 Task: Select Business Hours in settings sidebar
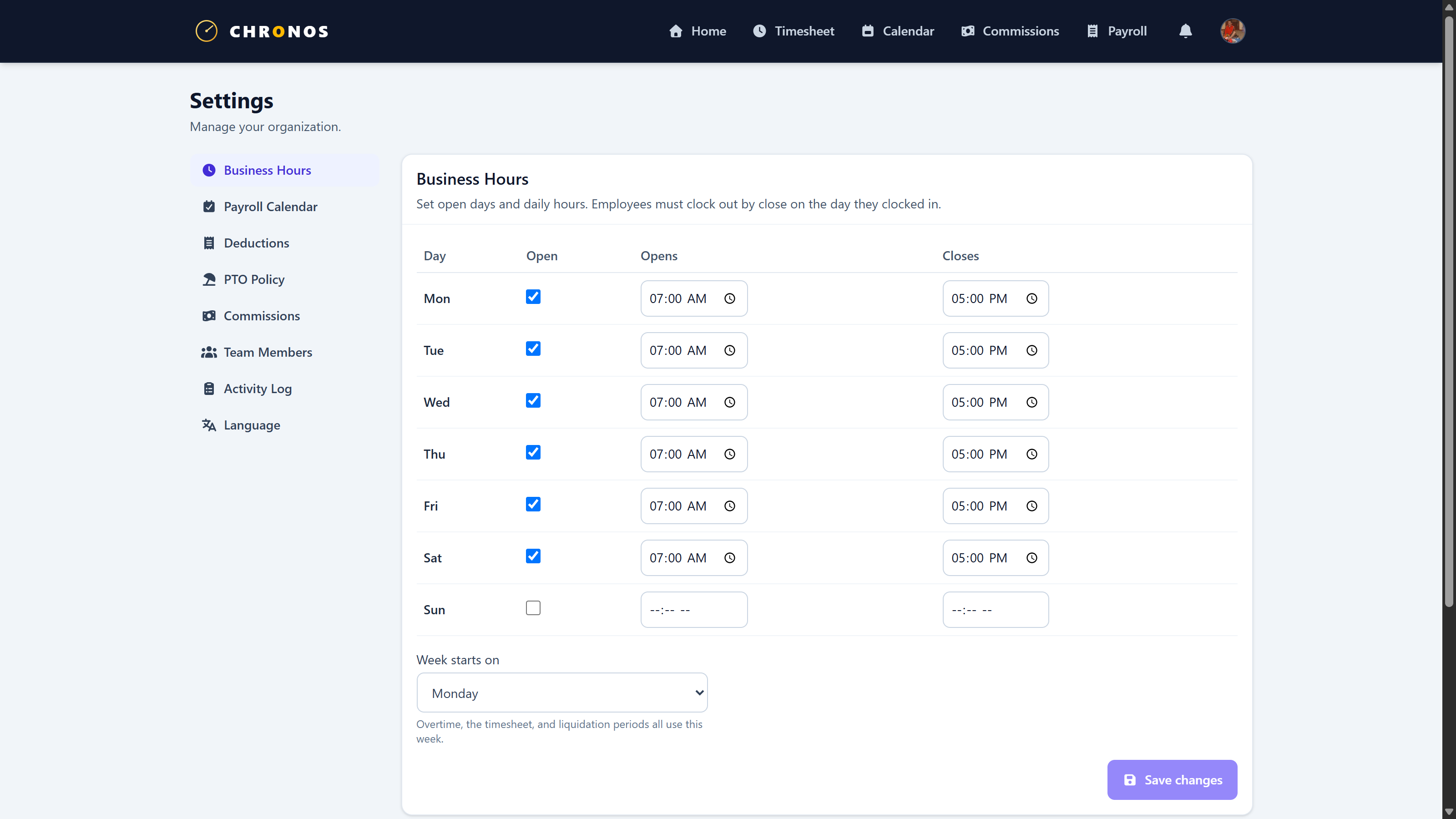pos(284,170)
